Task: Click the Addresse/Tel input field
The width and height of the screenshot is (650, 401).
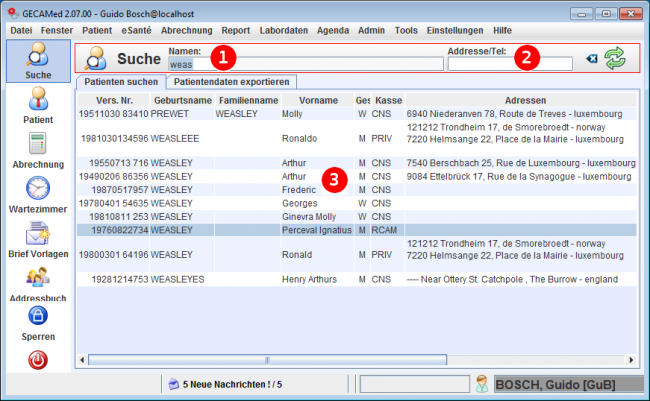Action: click(510, 64)
